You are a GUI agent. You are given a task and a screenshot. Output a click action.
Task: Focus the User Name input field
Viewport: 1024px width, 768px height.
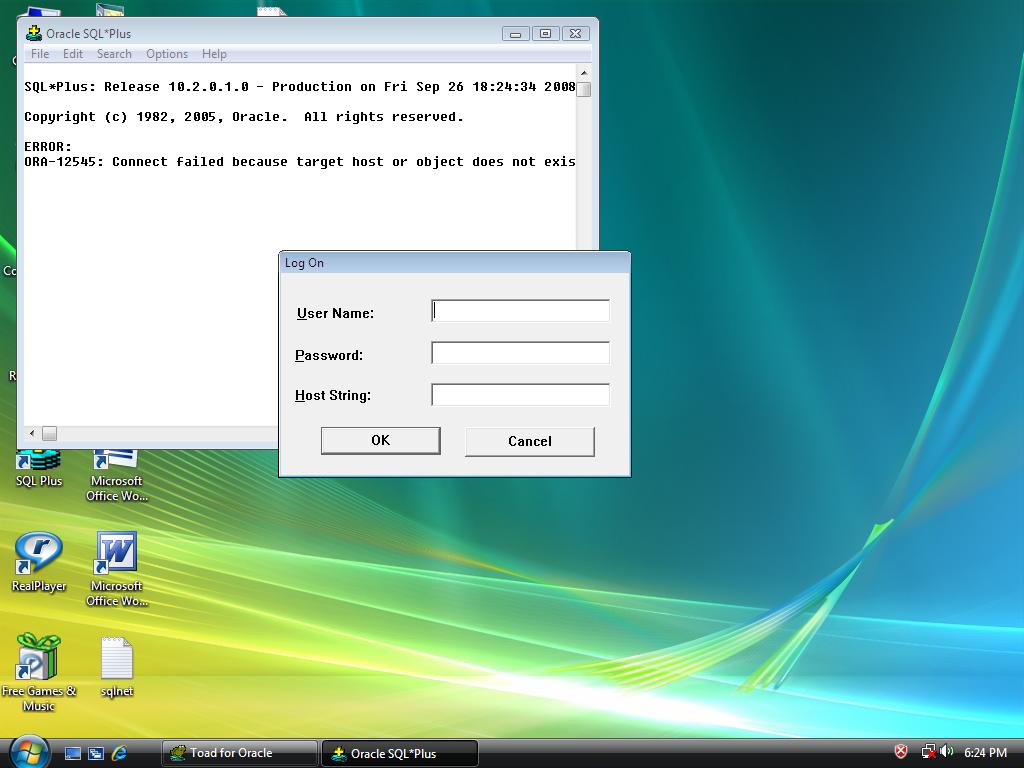tap(520, 311)
